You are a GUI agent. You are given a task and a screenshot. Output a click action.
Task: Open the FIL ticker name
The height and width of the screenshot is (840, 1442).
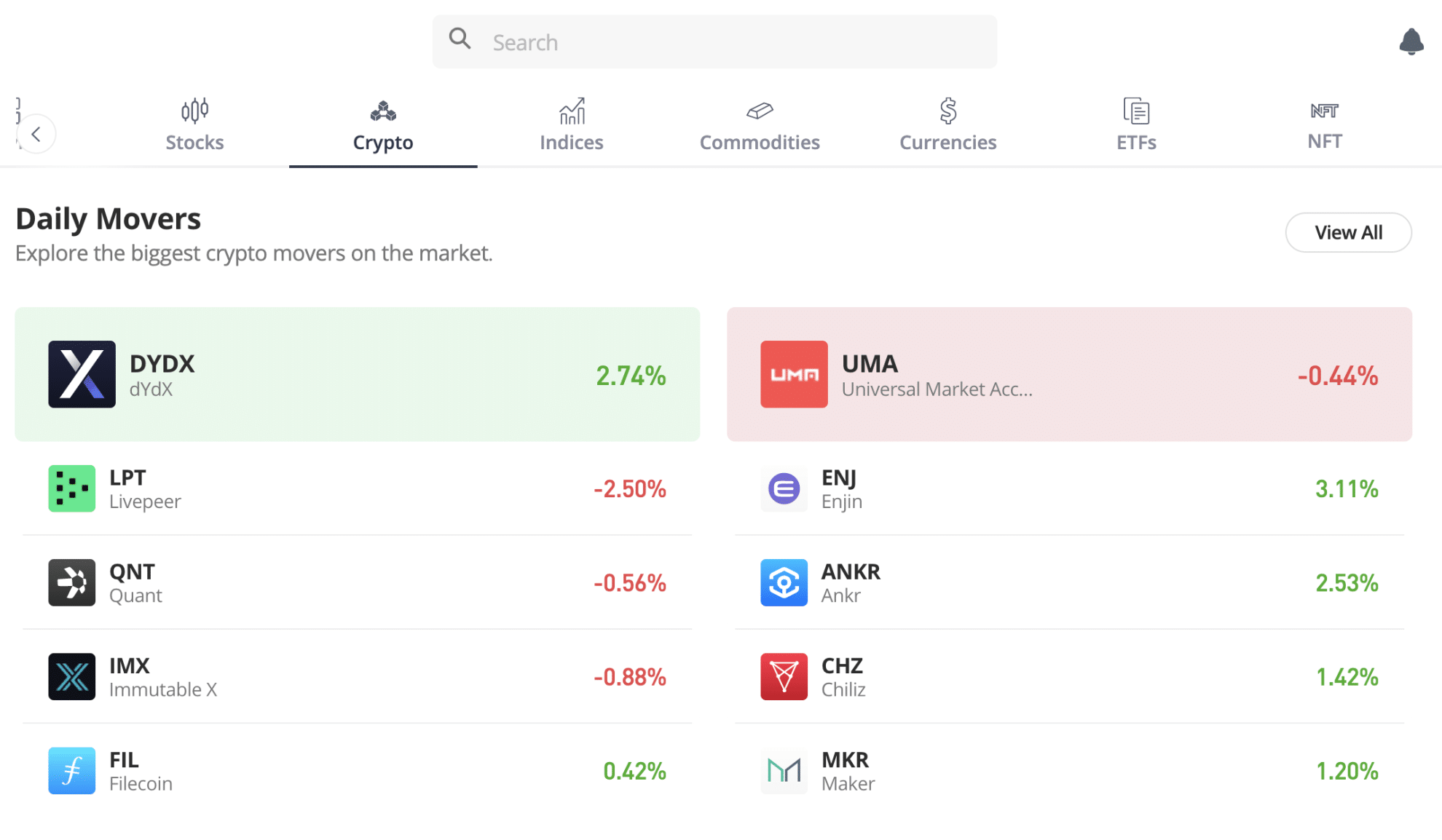[124, 759]
